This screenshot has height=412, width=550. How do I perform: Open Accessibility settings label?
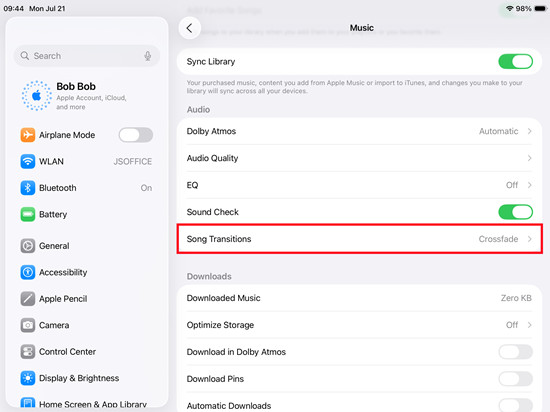click(x=63, y=272)
